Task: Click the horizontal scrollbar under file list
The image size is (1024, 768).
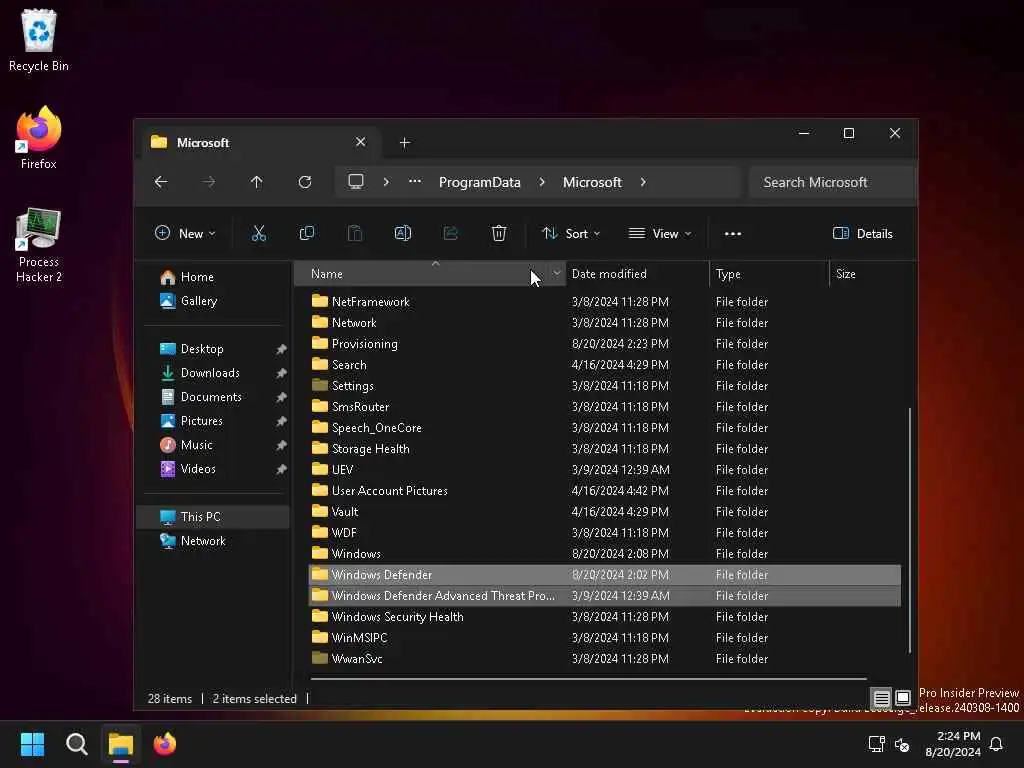Action: click(x=588, y=679)
